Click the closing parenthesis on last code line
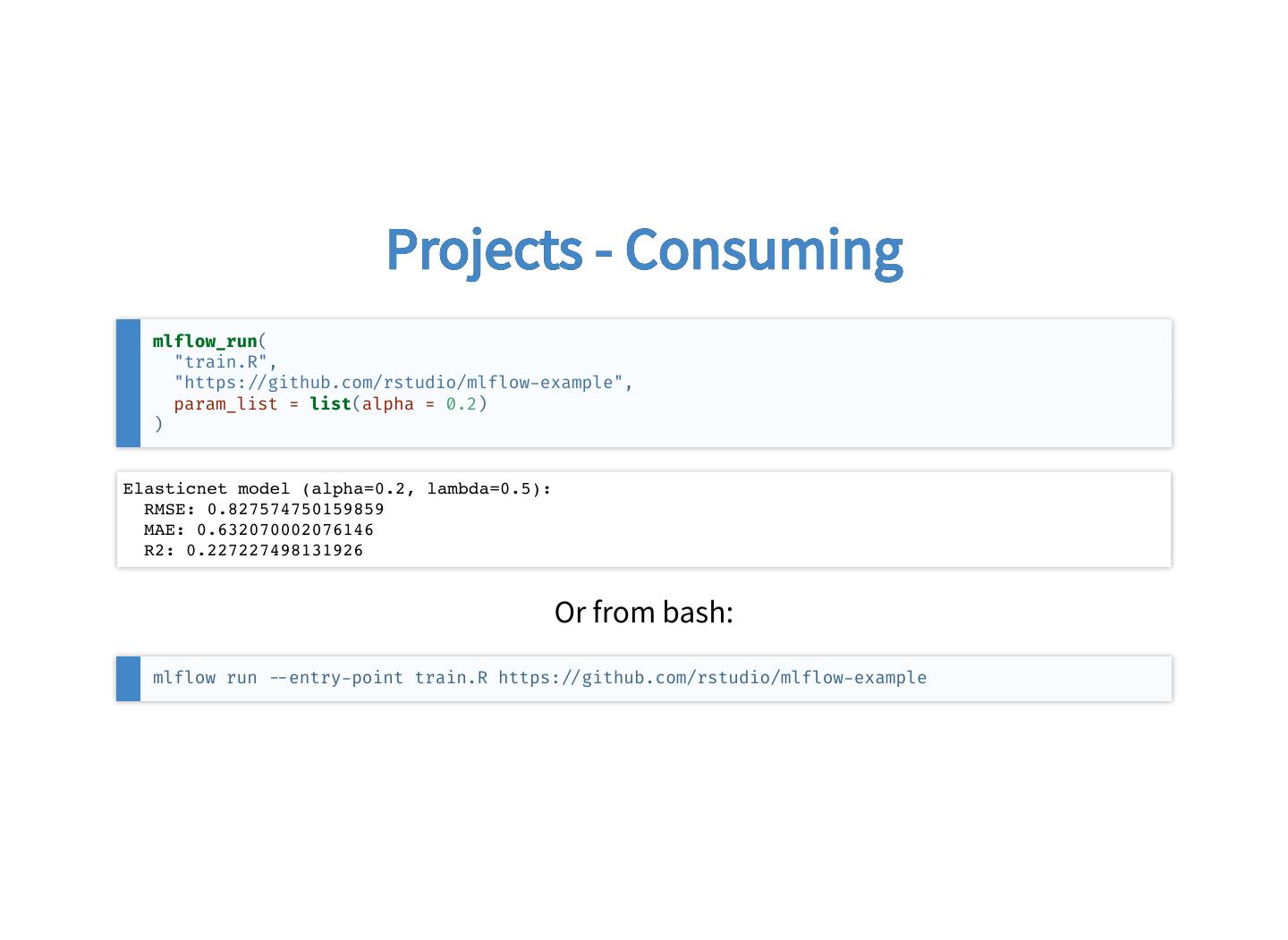 158,424
